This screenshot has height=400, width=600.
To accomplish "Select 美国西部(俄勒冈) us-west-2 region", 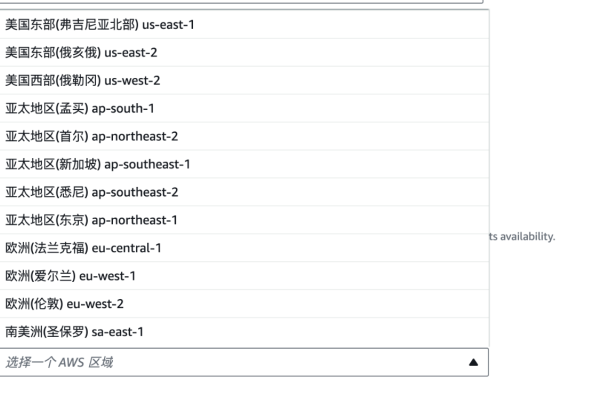I will (244, 80).
